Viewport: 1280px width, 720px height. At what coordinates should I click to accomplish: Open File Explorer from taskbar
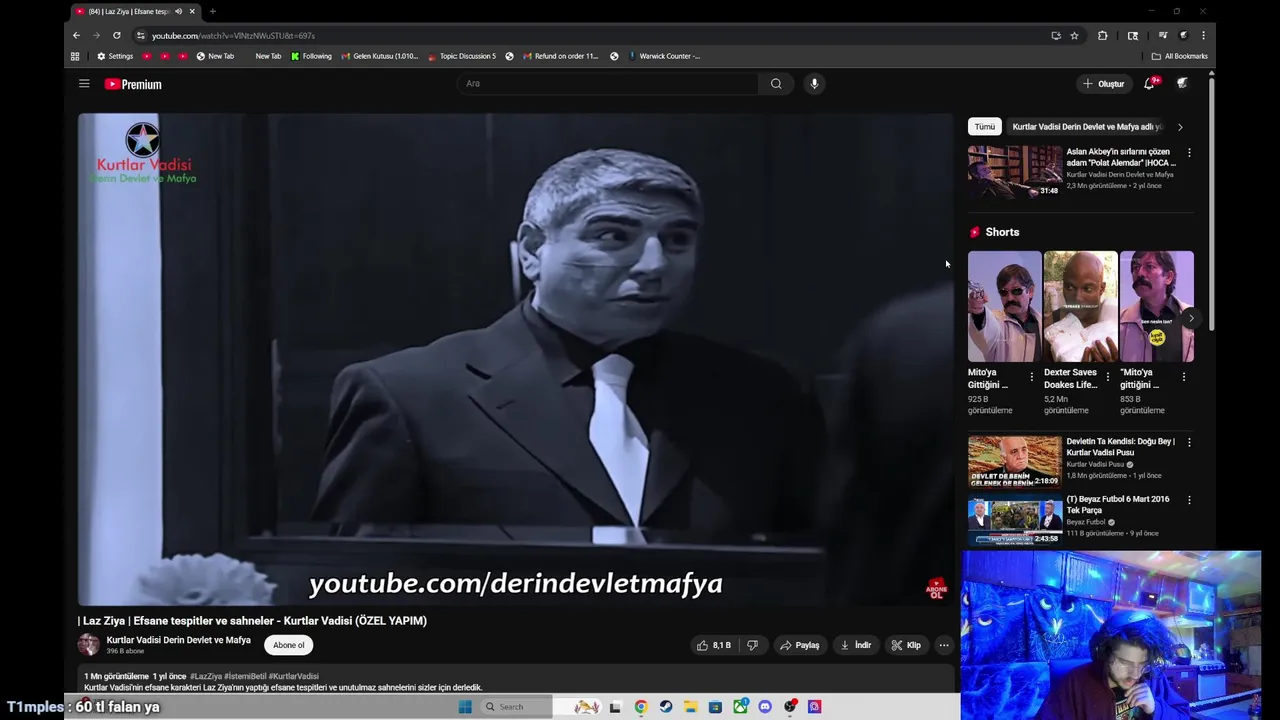pyautogui.click(x=690, y=707)
